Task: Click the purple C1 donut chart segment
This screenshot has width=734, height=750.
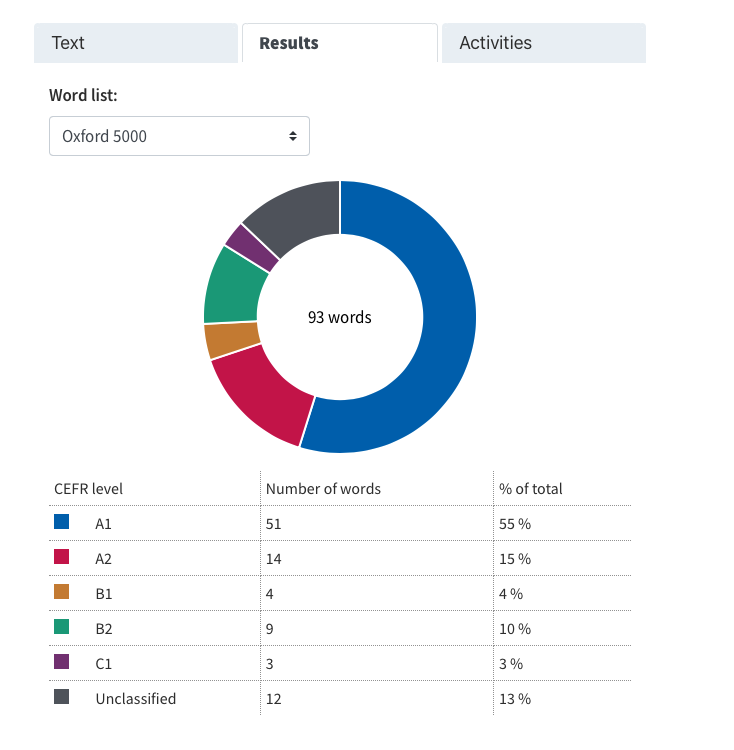Action: tap(252, 248)
